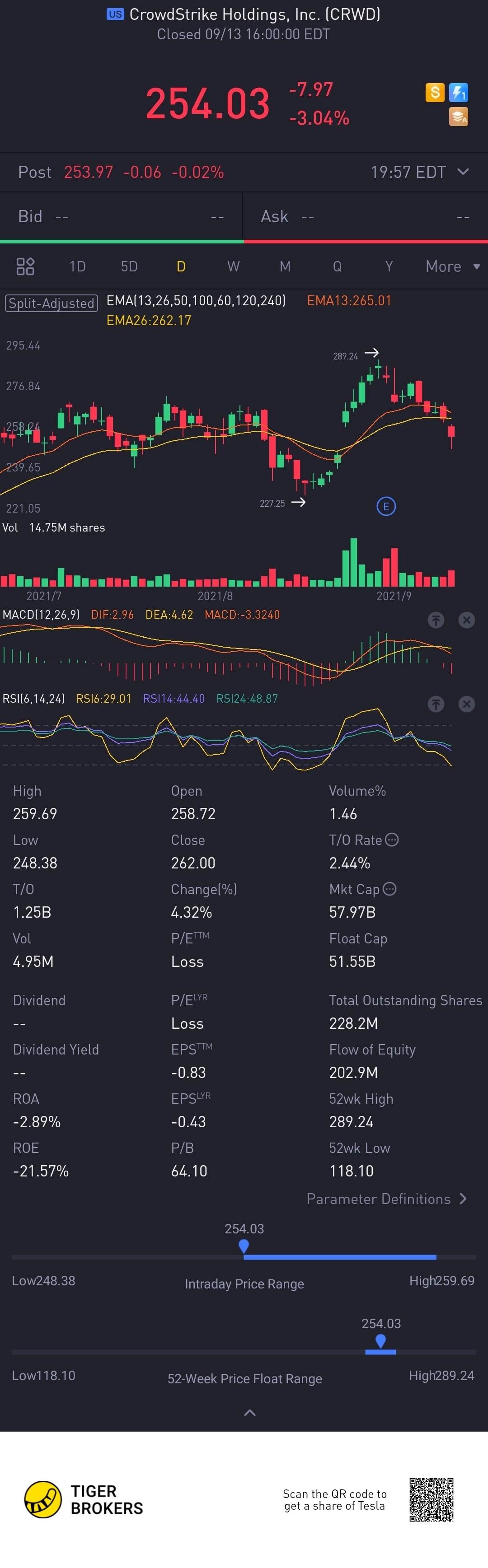
Task: Open the More timeframes dropdown
Action: pyautogui.click(x=453, y=266)
